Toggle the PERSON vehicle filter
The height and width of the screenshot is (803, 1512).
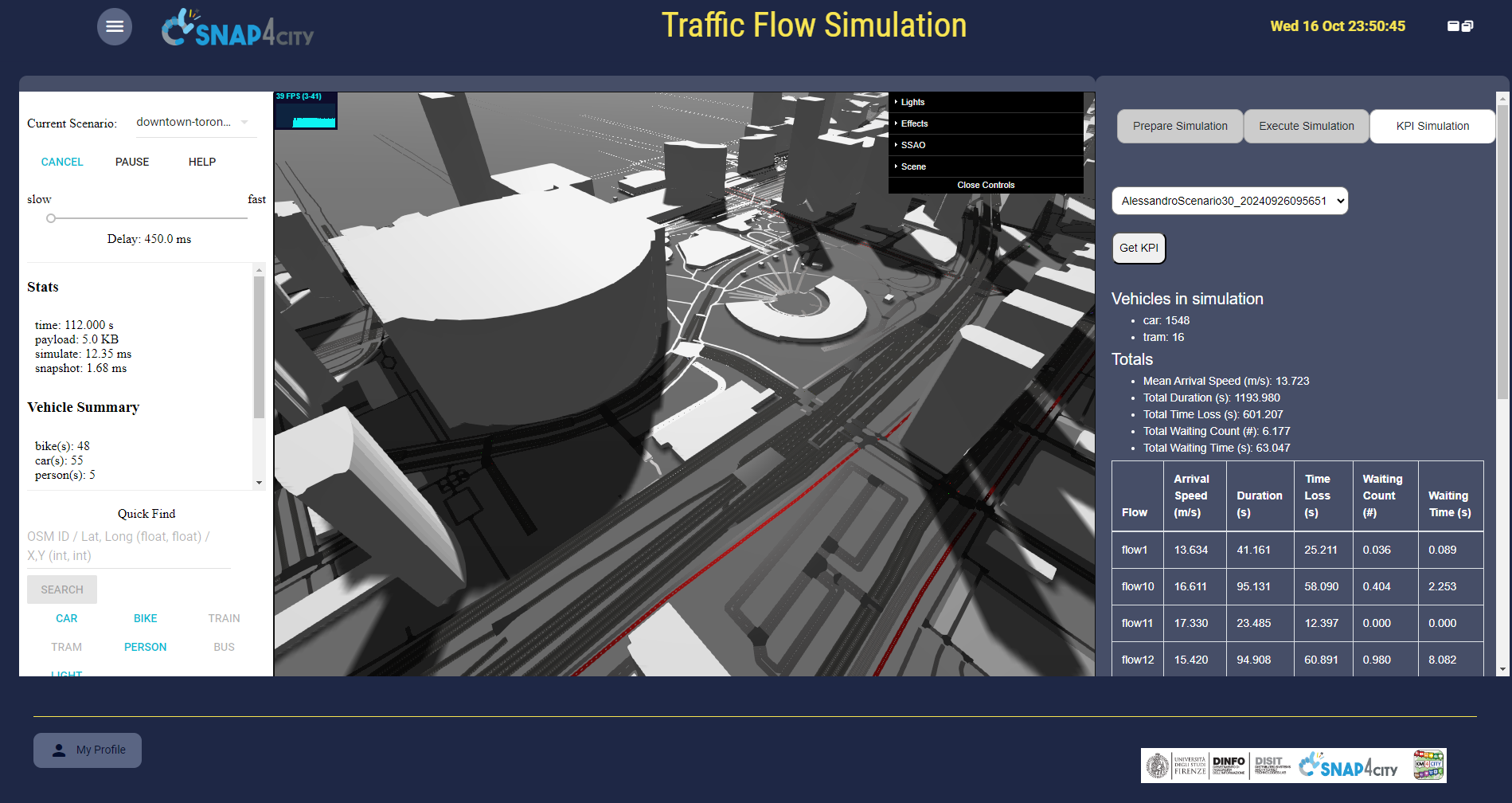(145, 647)
